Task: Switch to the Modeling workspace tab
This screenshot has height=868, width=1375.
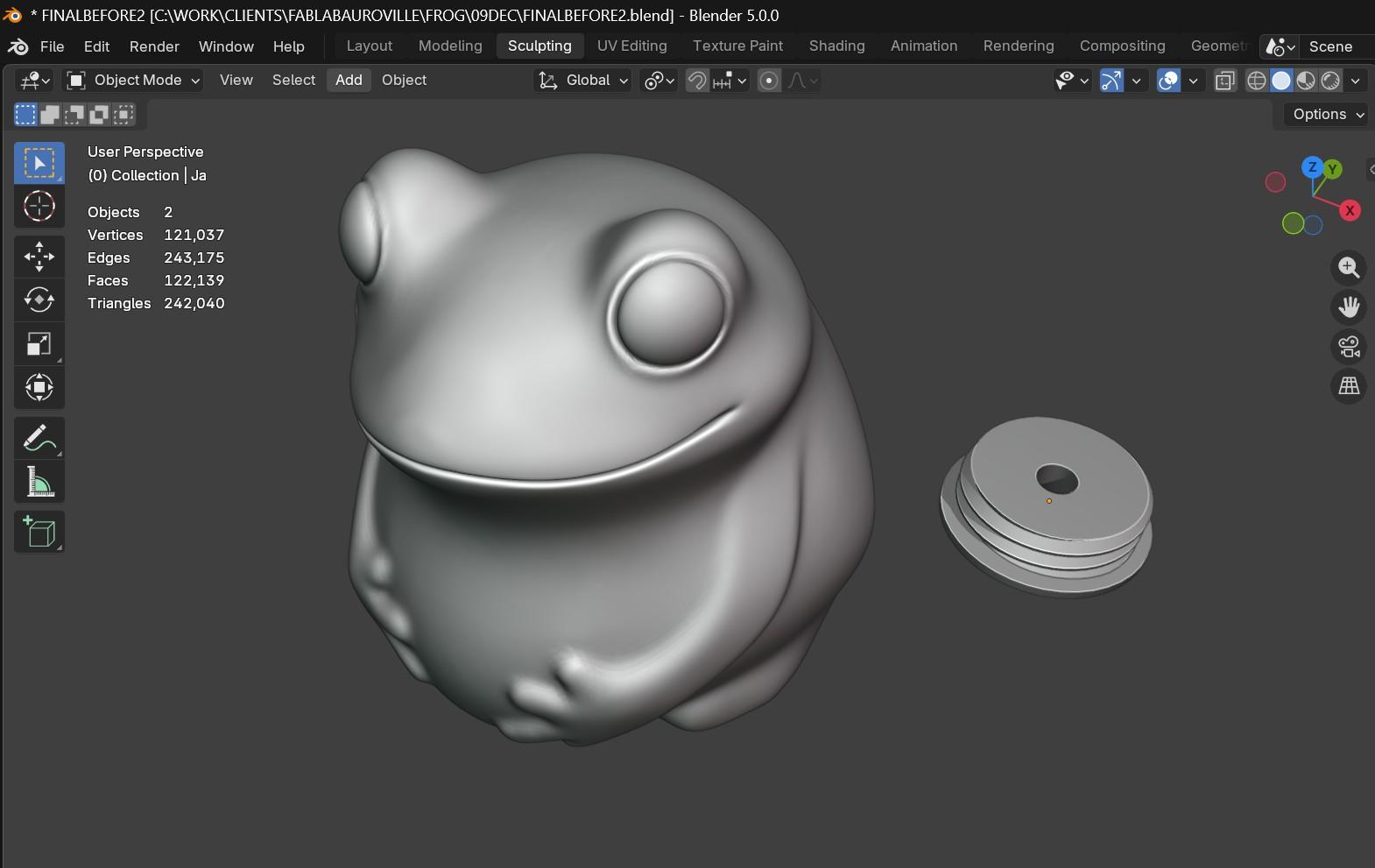Action: [x=450, y=46]
